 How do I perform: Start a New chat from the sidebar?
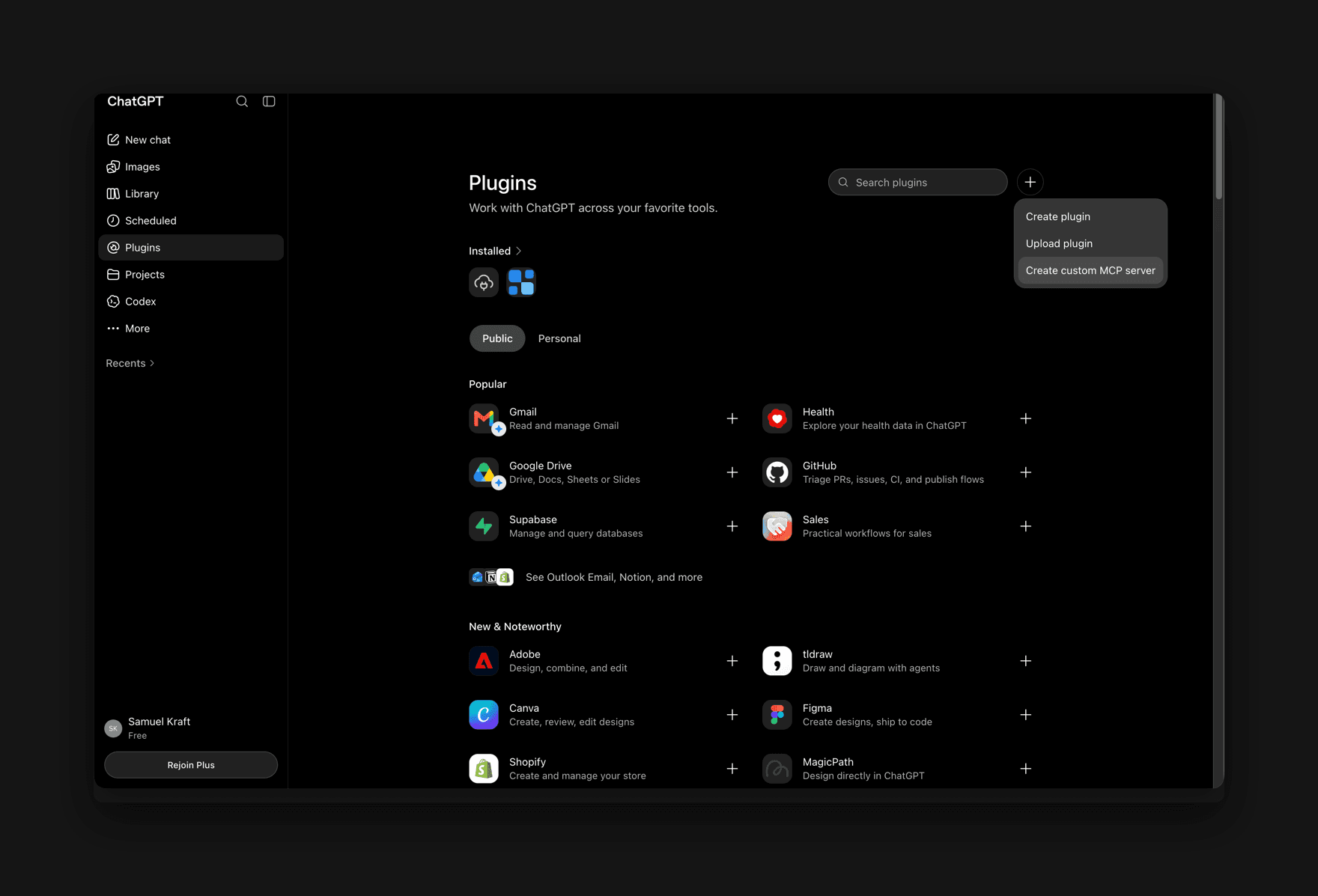coord(191,140)
